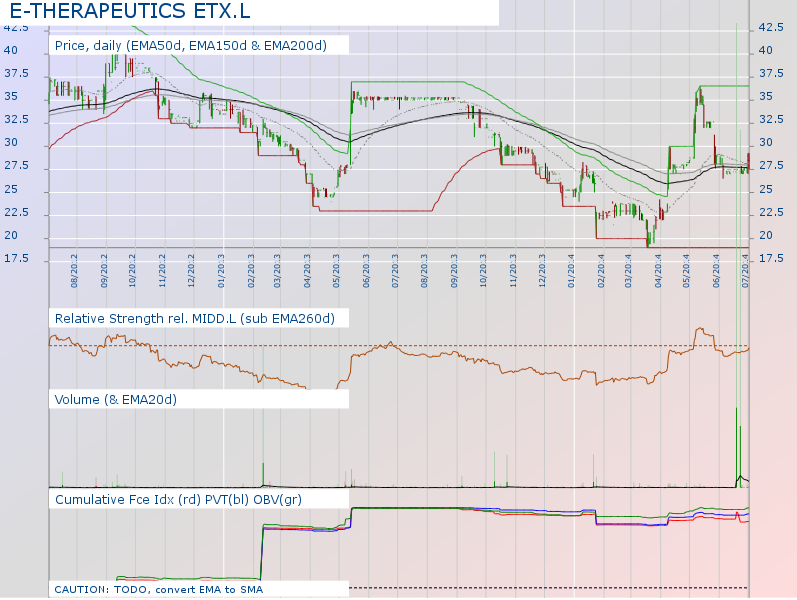Click the 32.5 value on right price axis
The image size is (797, 600).
[x=771, y=119]
